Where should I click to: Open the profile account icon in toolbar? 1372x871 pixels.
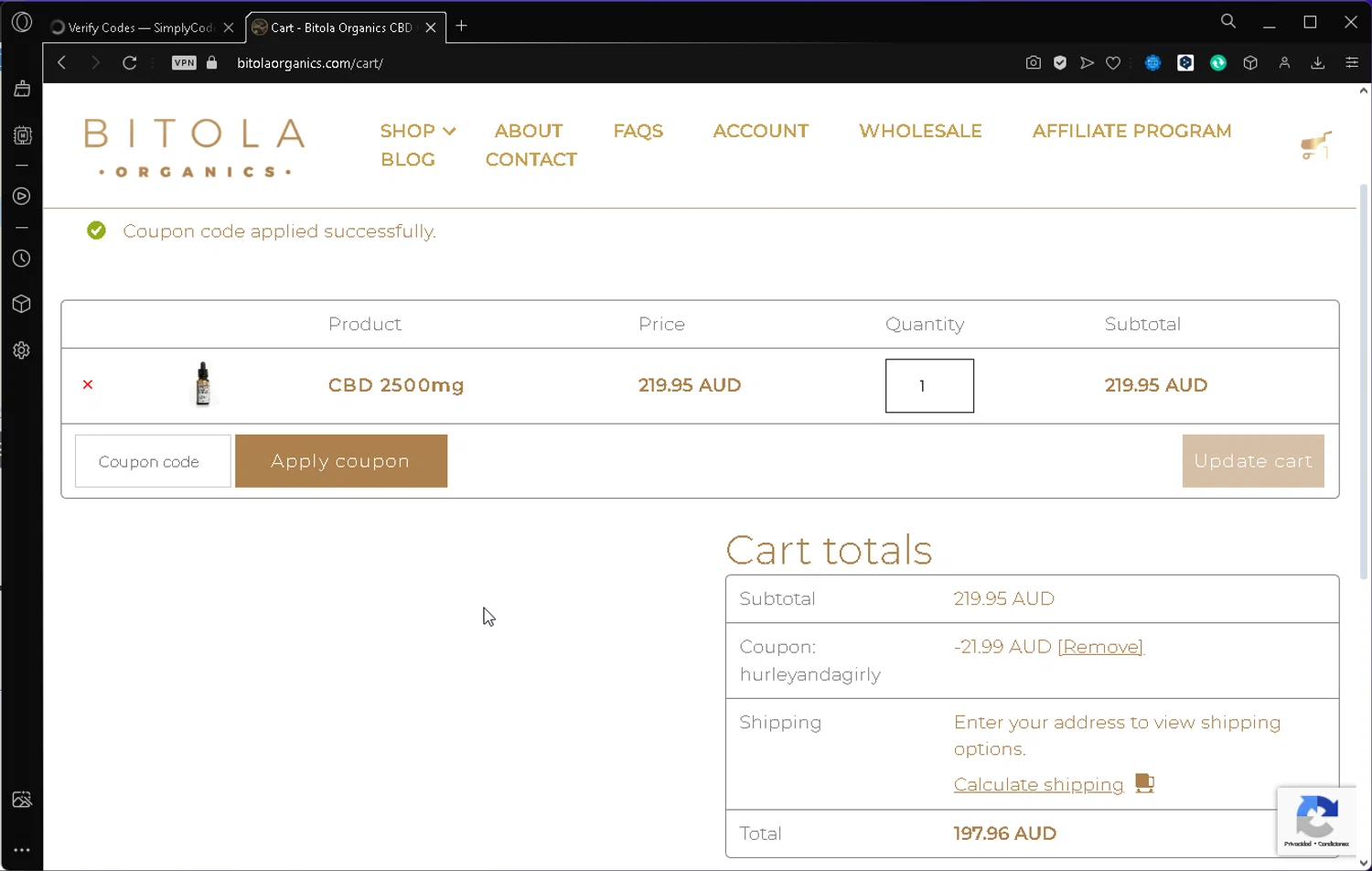tap(1284, 63)
